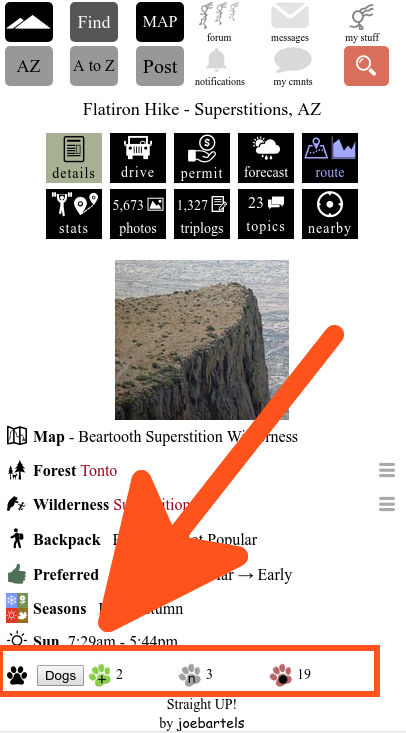Open the my stuff figure icon
406x733 pixels.
click(362, 17)
